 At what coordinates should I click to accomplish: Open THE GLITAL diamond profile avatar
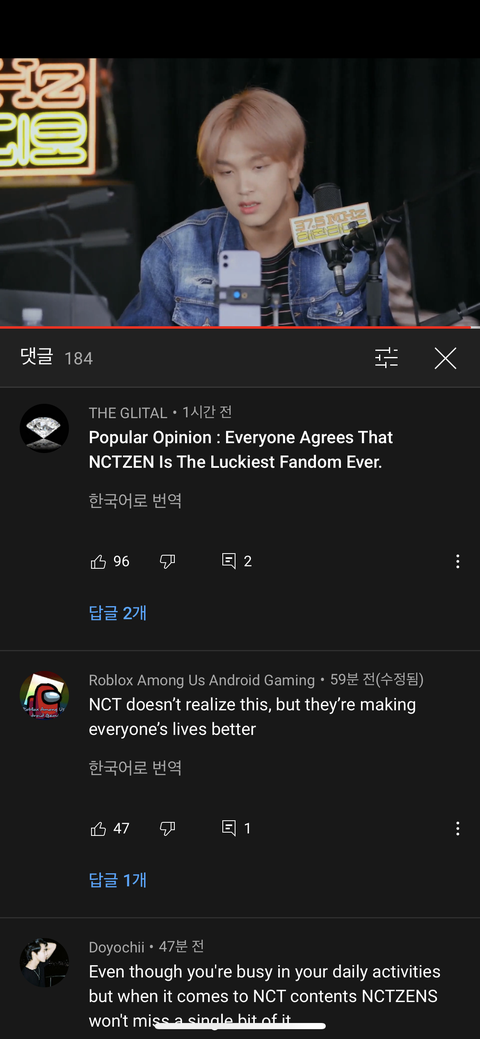click(x=44, y=428)
